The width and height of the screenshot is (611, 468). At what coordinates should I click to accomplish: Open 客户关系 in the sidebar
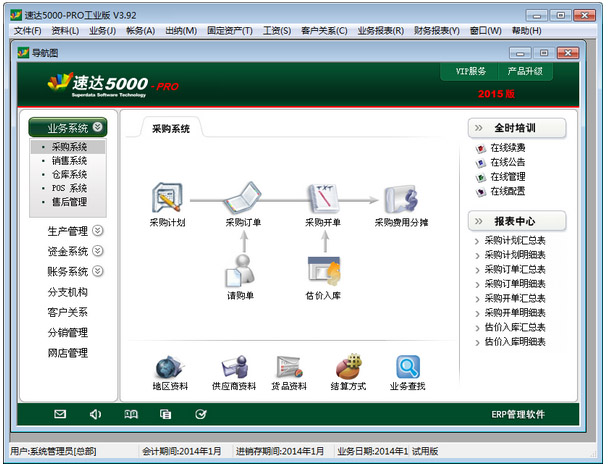pos(67,312)
